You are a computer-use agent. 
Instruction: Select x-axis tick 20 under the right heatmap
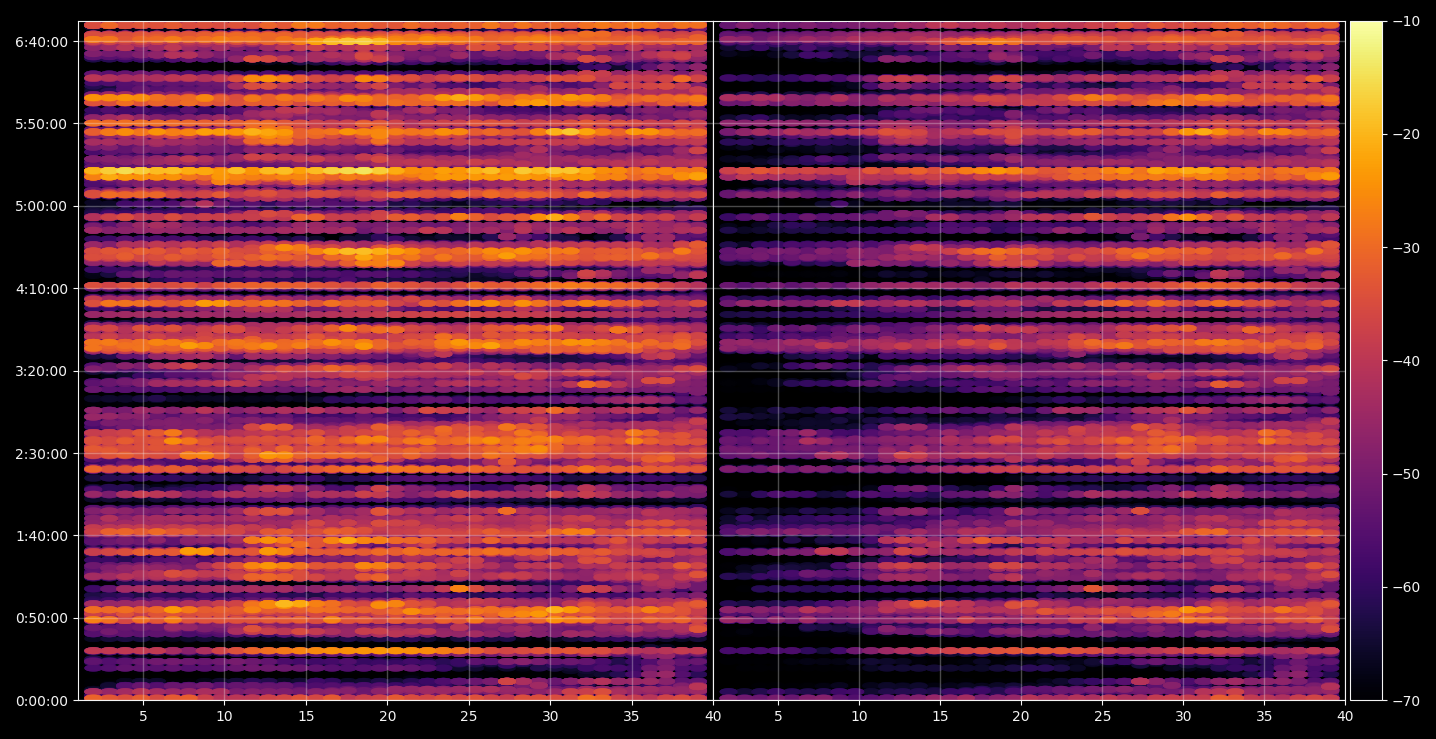1021,716
